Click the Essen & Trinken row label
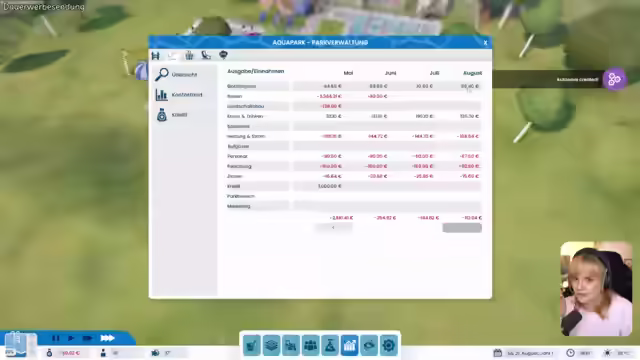 tap(245, 116)
